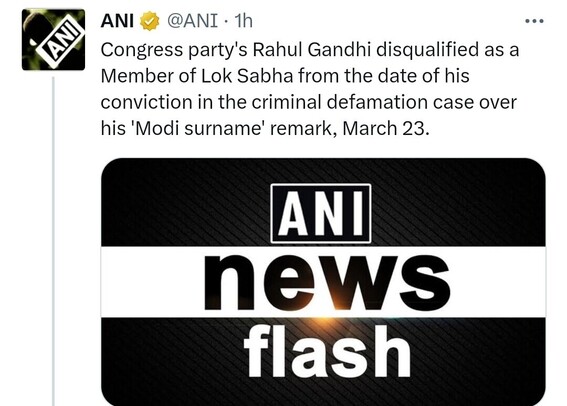This screenshot has width=567, height=406.
Task: Click the thread connector line below the avatar
Action: click(x=53, y=241)
